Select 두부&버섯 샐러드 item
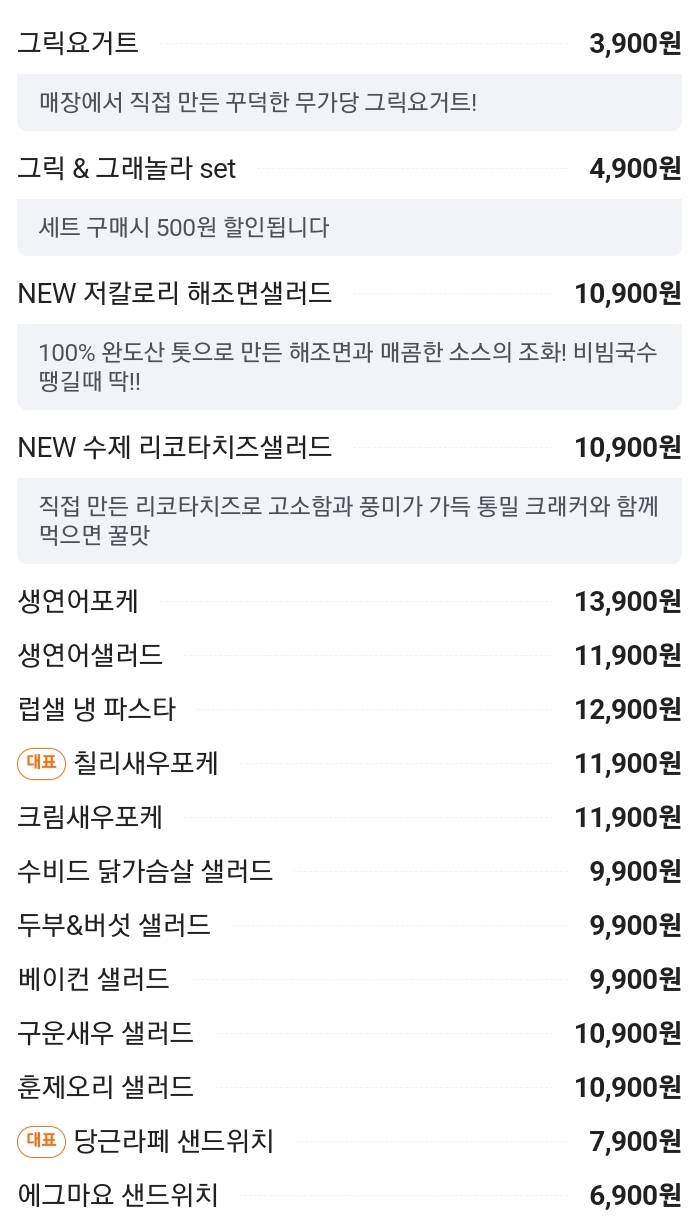 (x=349, y=925)
